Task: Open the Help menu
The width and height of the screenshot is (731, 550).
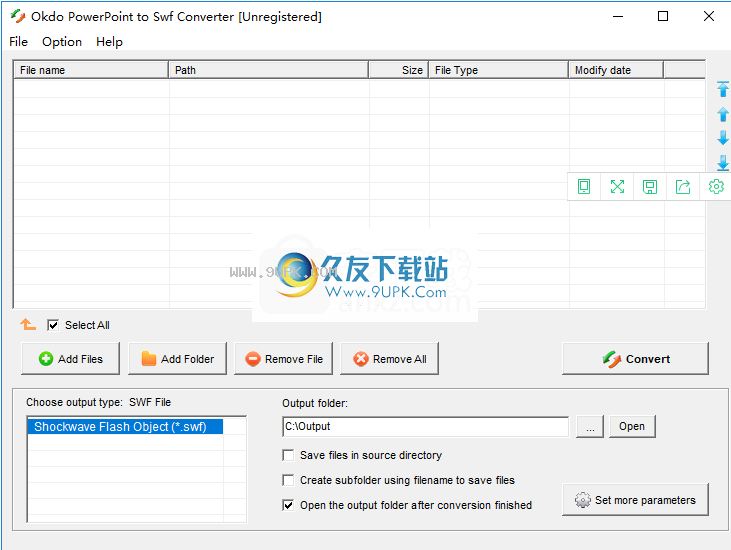Action: point(109,41)
